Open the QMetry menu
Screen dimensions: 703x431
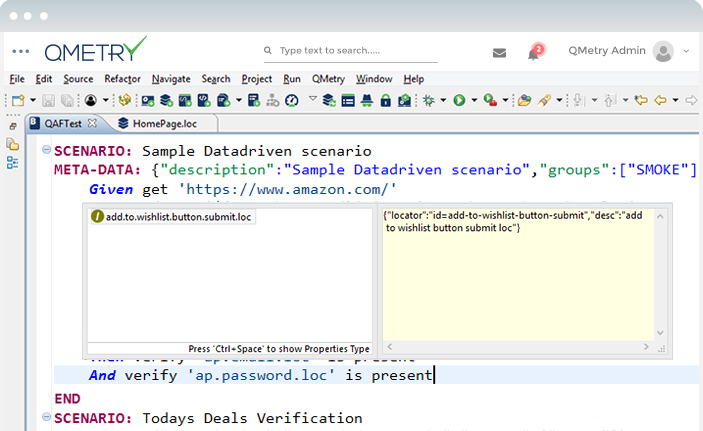click(328, 79)
